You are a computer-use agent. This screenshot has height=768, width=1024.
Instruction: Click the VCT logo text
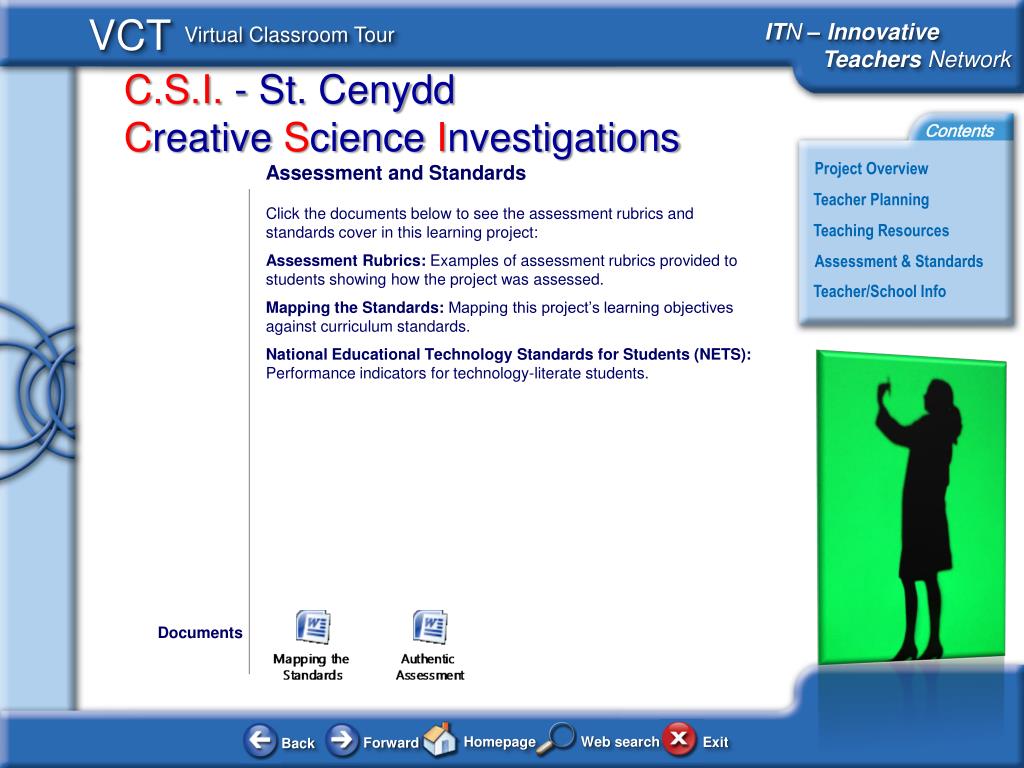[x=130, y=35]
